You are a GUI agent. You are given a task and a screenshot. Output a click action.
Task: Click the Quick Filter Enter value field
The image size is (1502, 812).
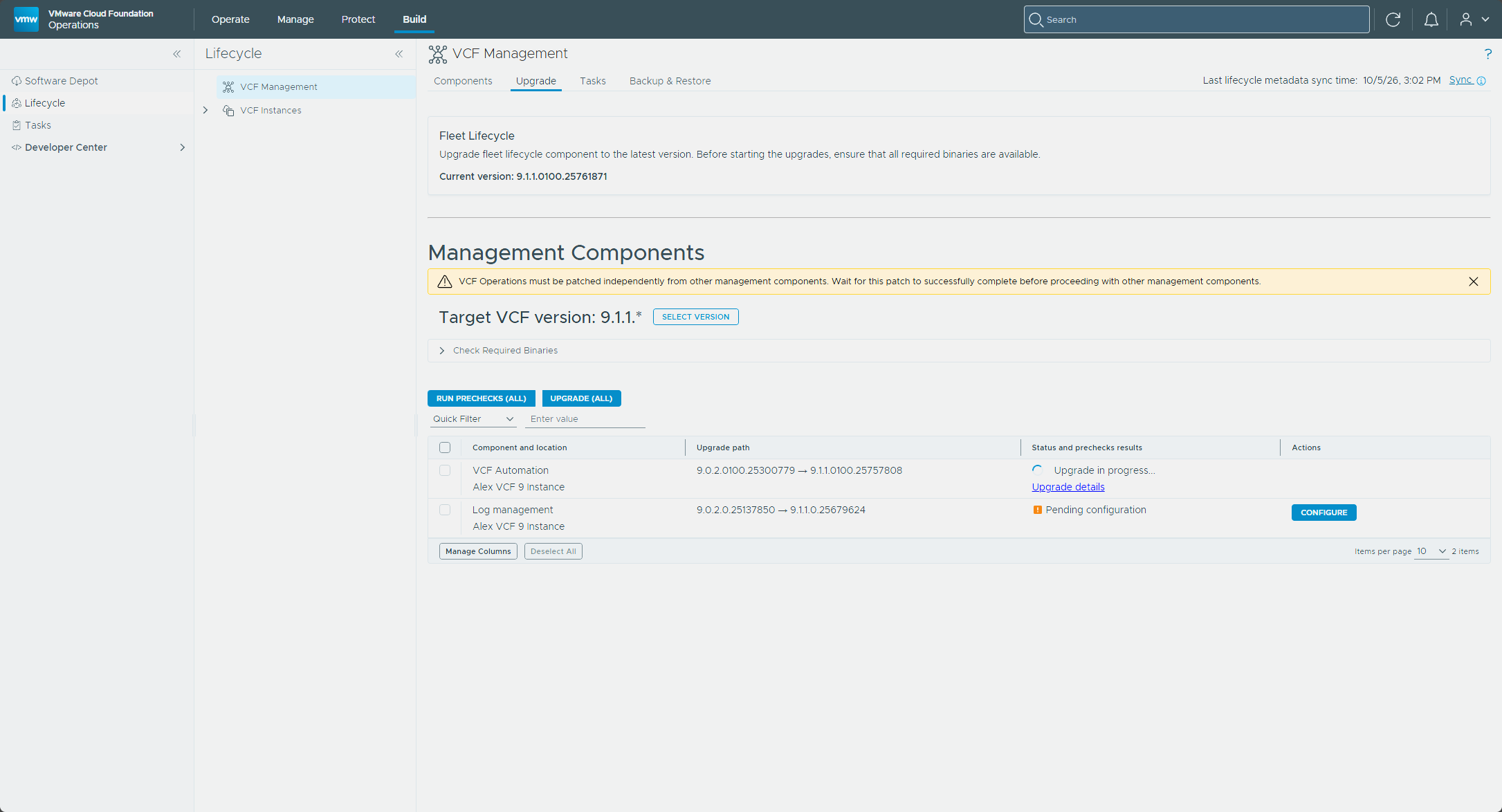[x=585, y=419]
